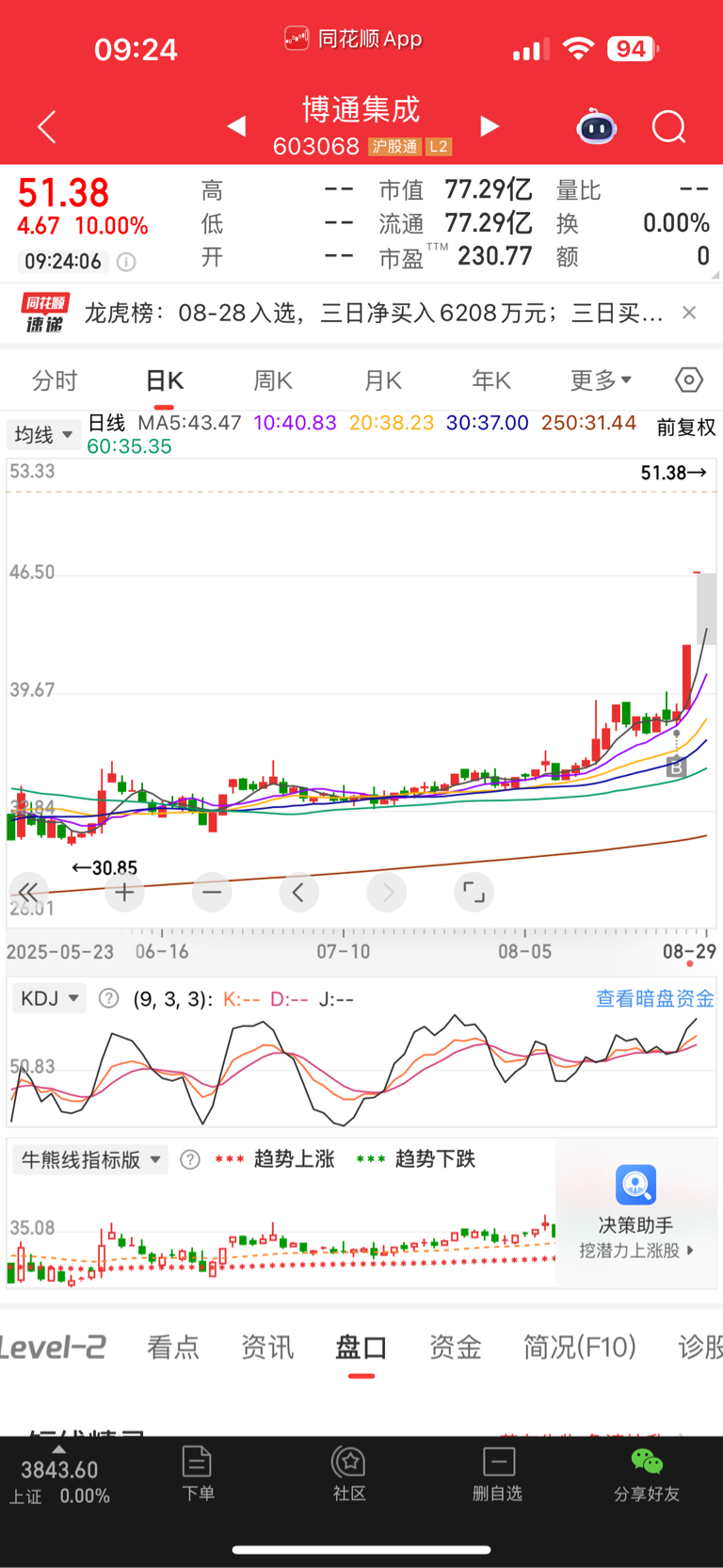Tap the 市盈TTM 230.77 value
Image resolution: width=723 pixels, height=1568 pixels.
[x=494, y=256]
